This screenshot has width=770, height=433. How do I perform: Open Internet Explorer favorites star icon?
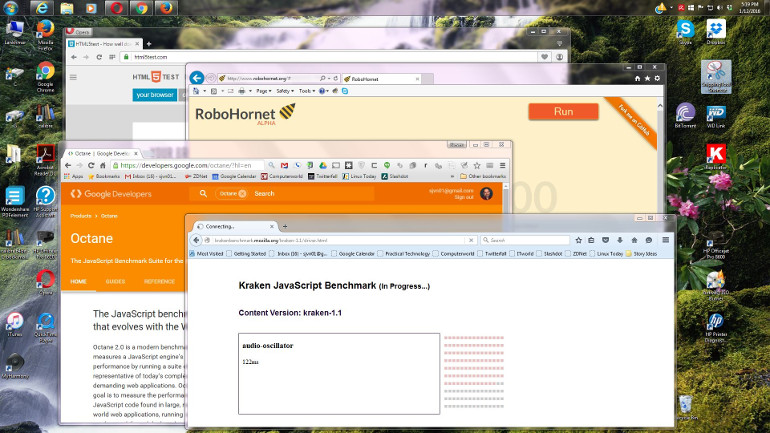pos(647,78)
